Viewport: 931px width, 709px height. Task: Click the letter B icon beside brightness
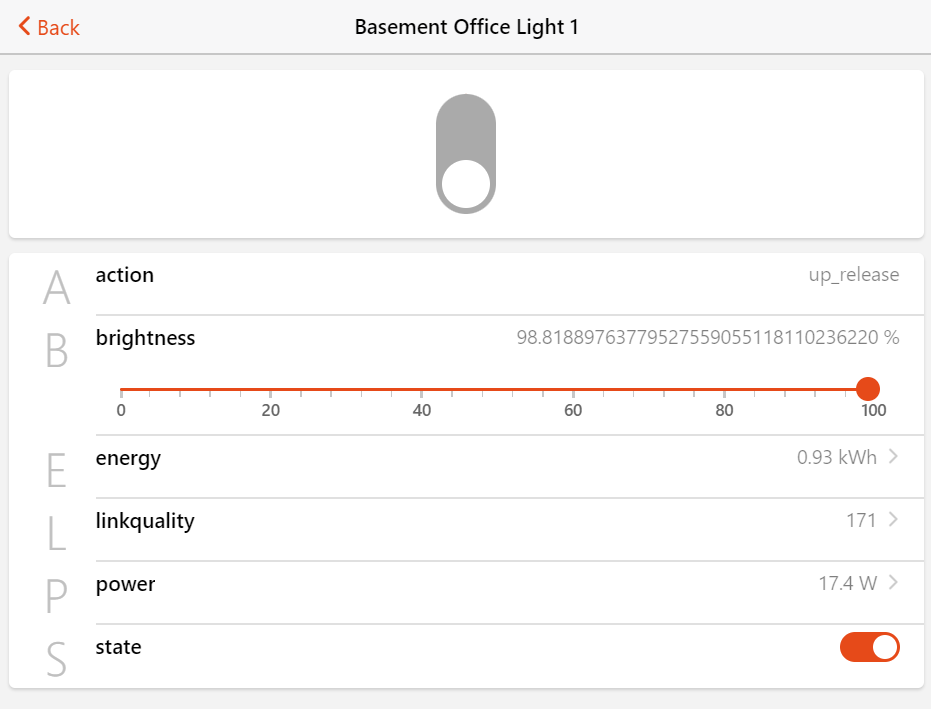click(57, 351)
